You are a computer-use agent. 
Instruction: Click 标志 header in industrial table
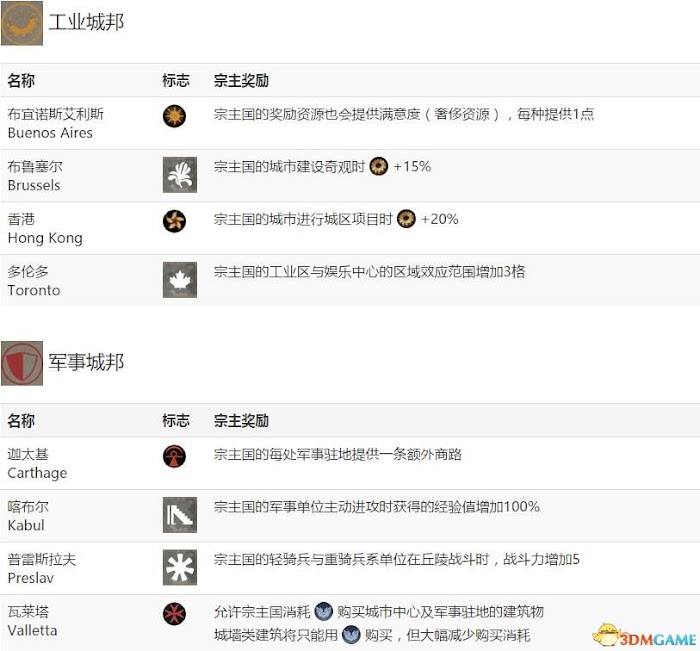[176, 81]
